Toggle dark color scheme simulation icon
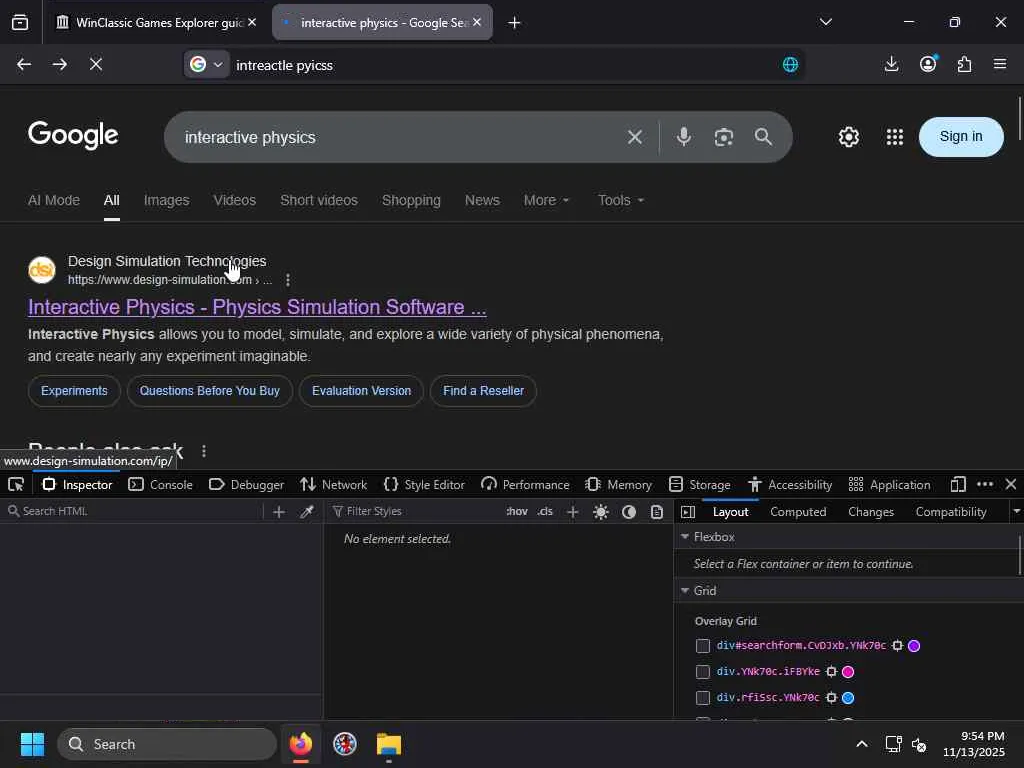Viewport: 1024px width, 768px height. [x=629, y=511]
